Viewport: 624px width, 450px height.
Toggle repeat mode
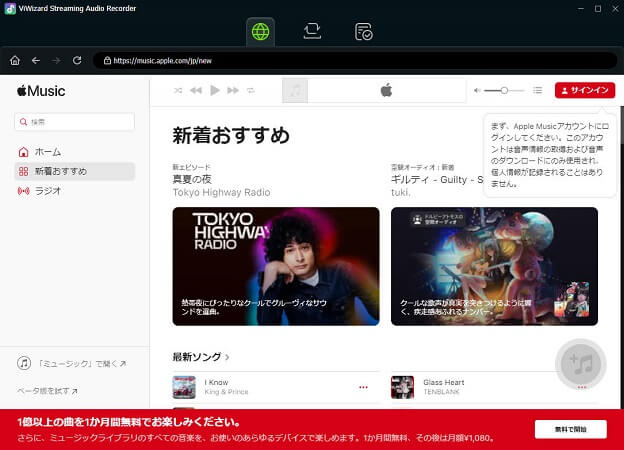point(251,91)
